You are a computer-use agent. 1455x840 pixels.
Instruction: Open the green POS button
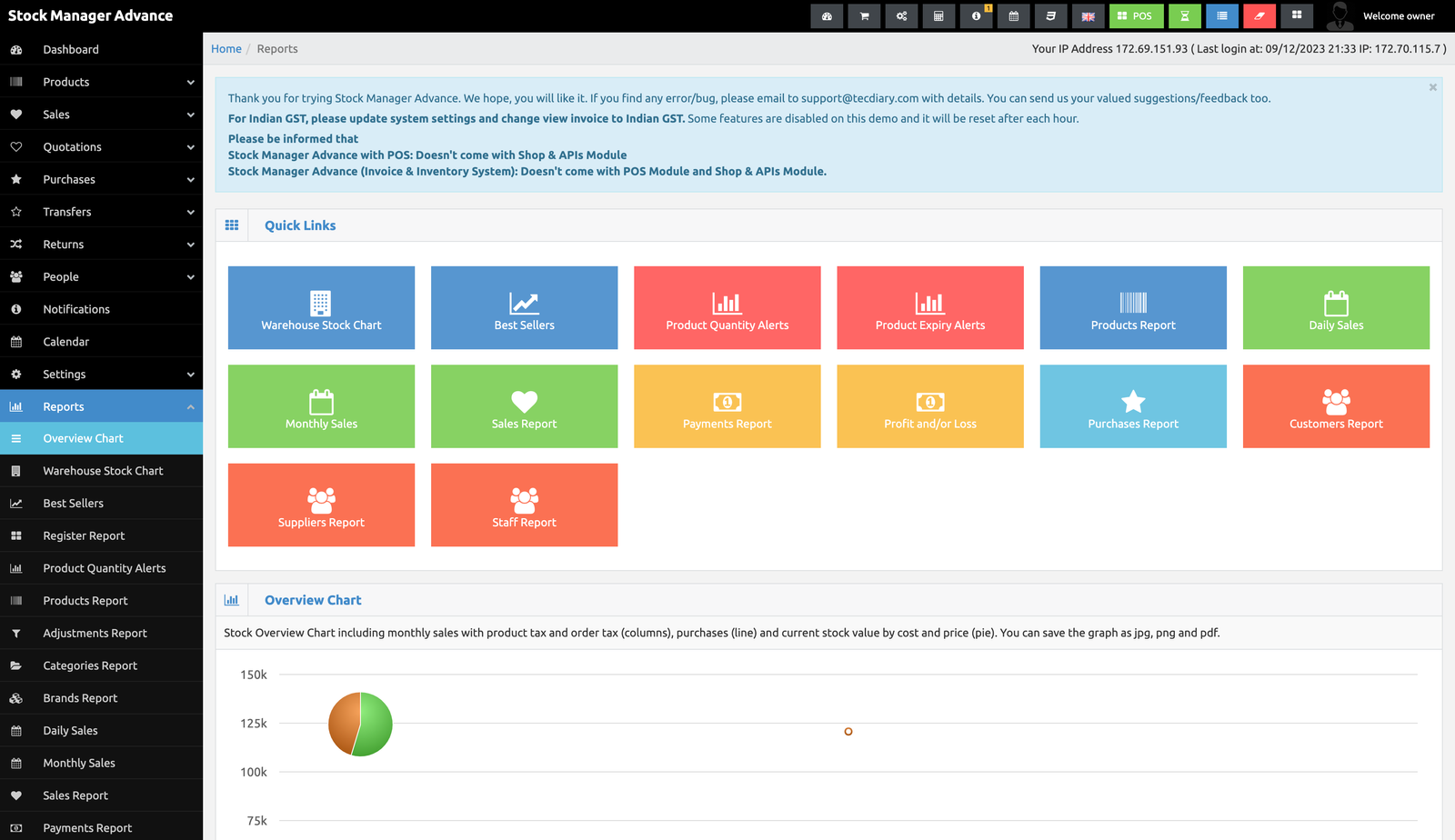point(1136,15)
